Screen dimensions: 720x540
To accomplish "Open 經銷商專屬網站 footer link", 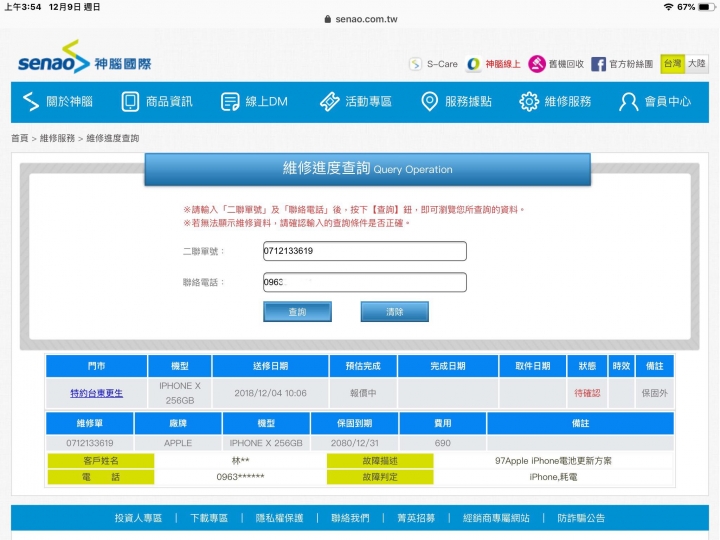I will pos(496,518).
